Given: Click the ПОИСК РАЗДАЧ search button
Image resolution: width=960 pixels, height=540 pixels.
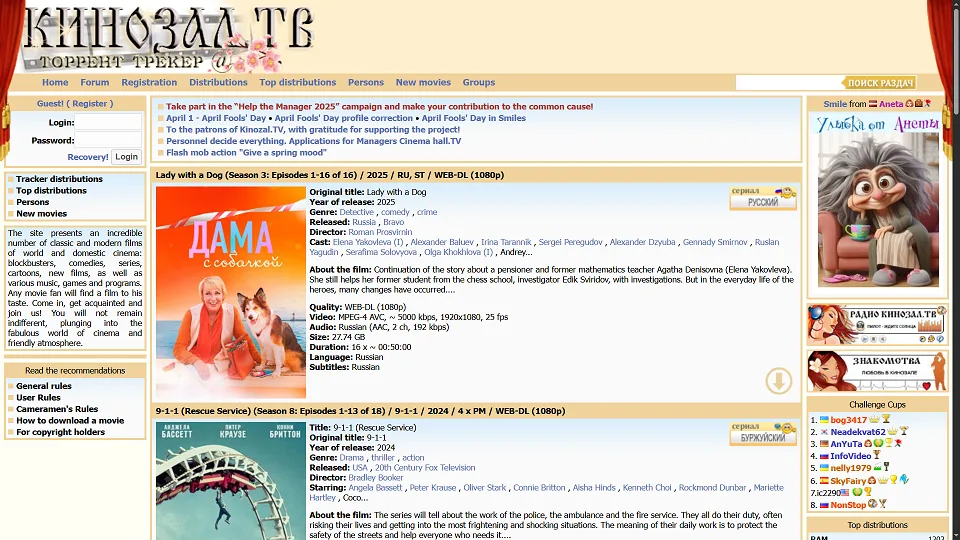Looking at the screenshot, I should click(x=880, y=83).
